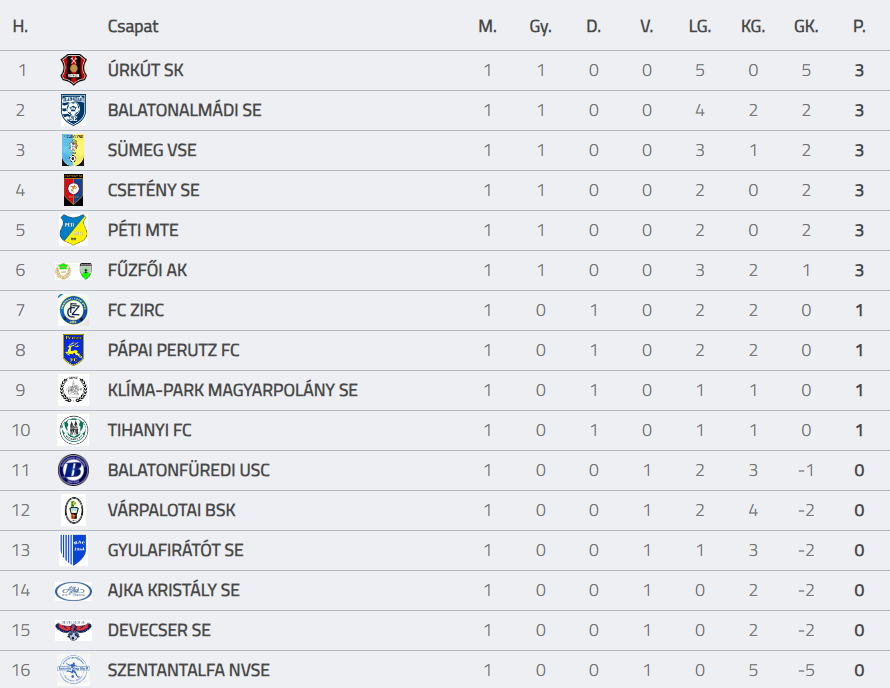This screenshot has height=688, width=890.
Task: Click the FC Zirc round logo
Action: coord(73,310)
